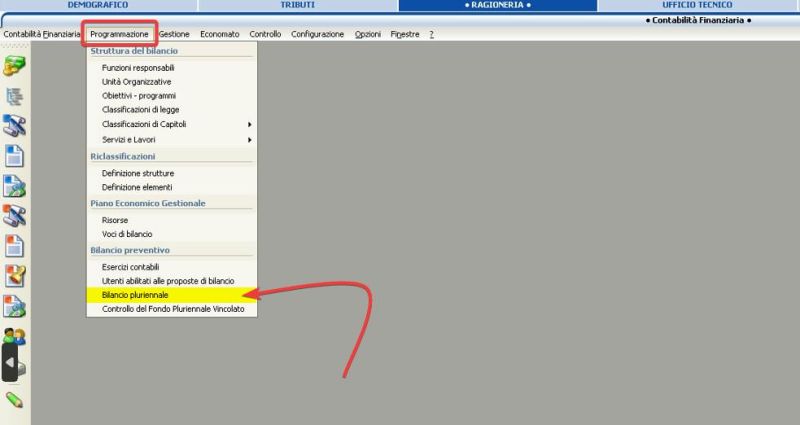Open the Configurazione menu

tap(317, 34)
